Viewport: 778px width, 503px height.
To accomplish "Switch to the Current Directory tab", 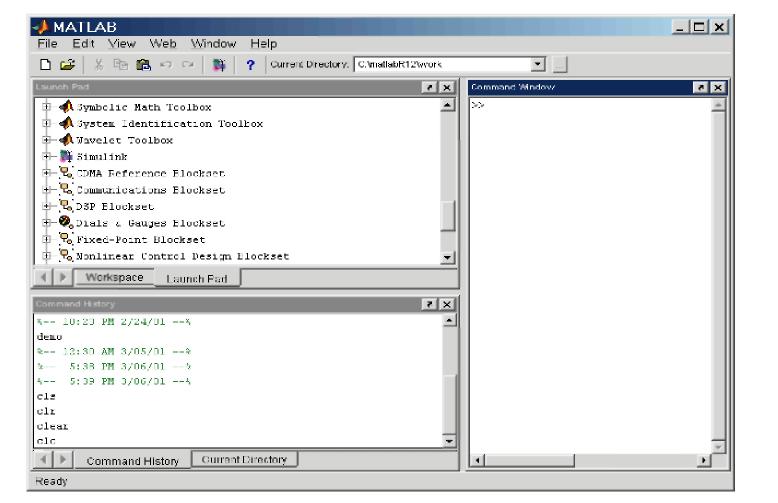I will pos(244,459).
